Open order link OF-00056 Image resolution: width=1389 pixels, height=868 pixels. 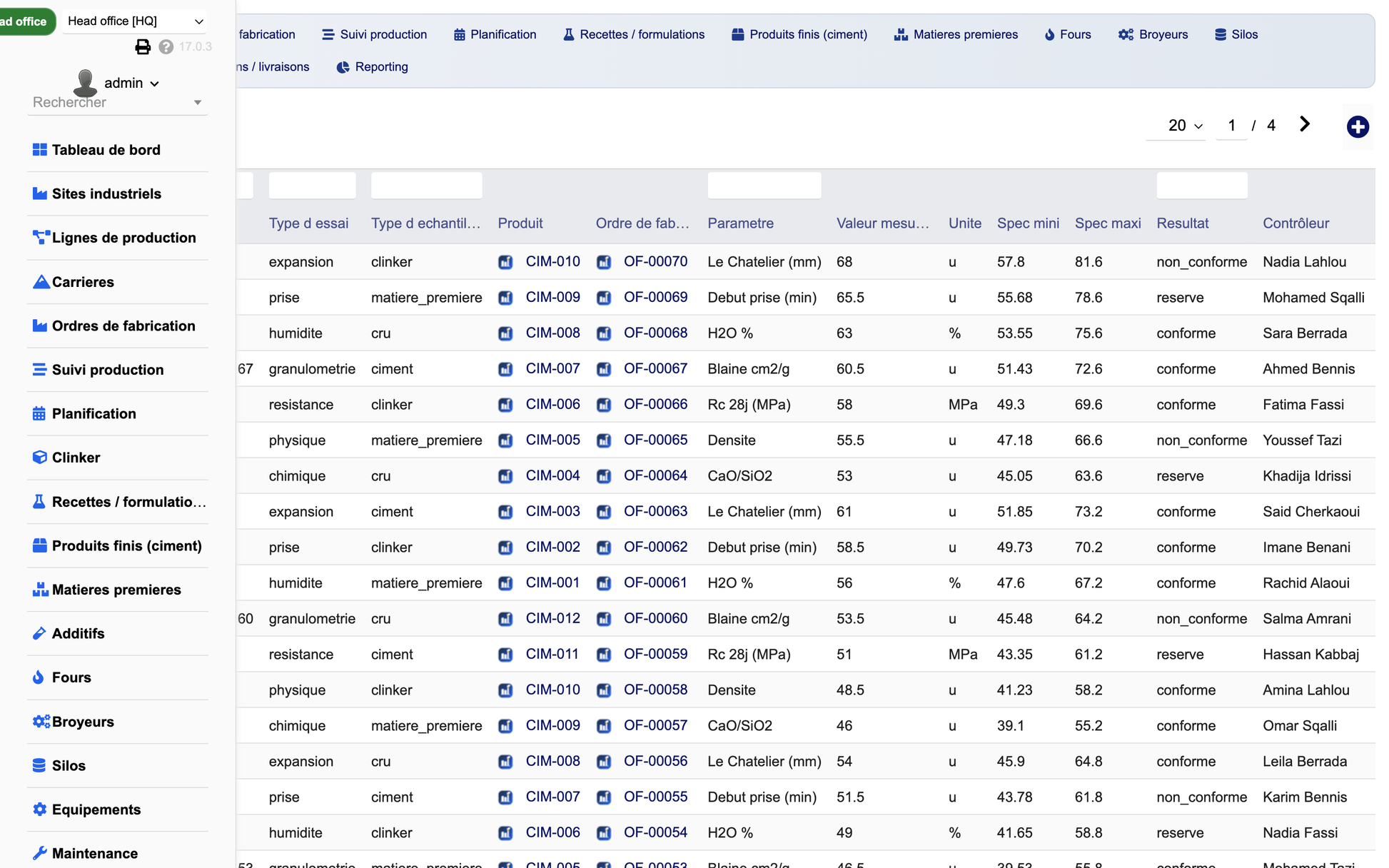click(x=656, y=762)
